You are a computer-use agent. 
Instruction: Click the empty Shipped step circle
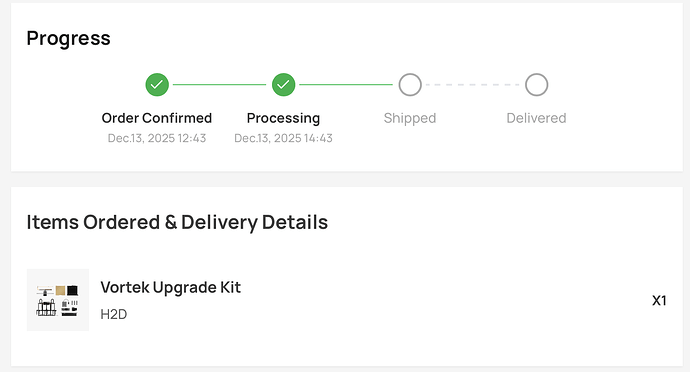(x=410, y=85)
